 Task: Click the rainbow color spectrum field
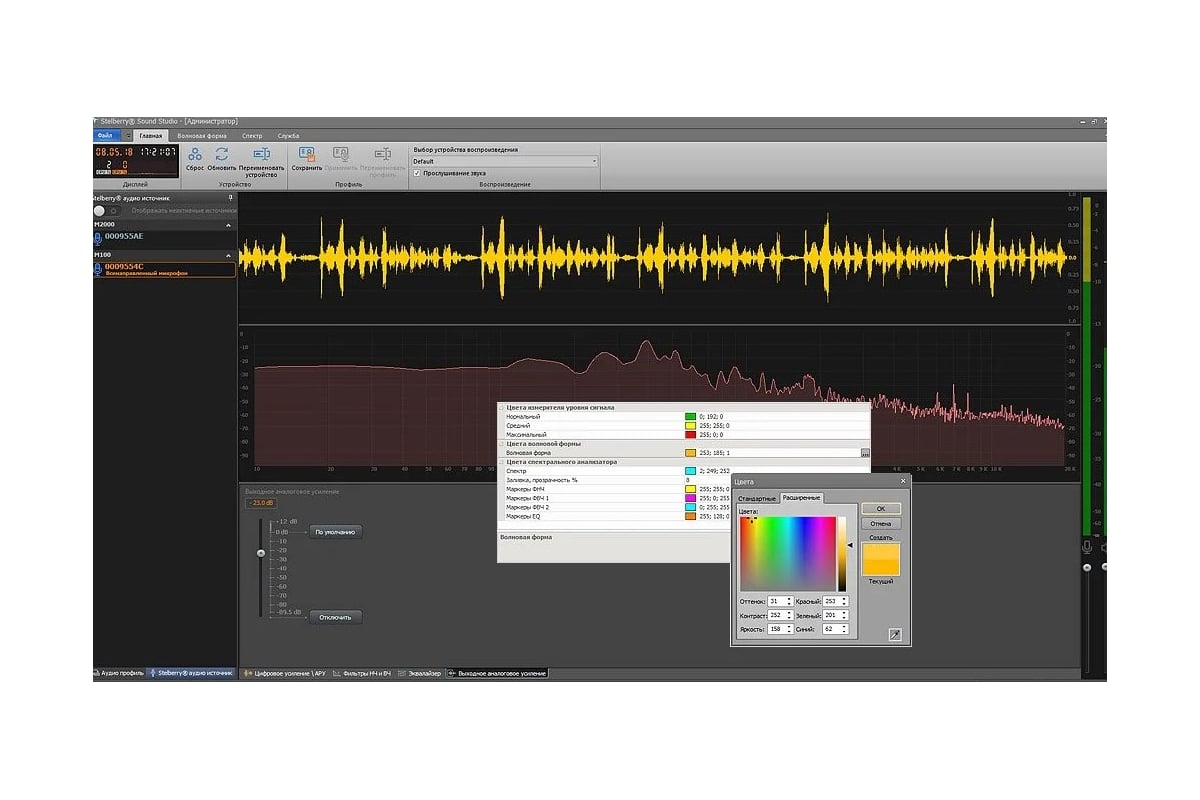(787, 554)
